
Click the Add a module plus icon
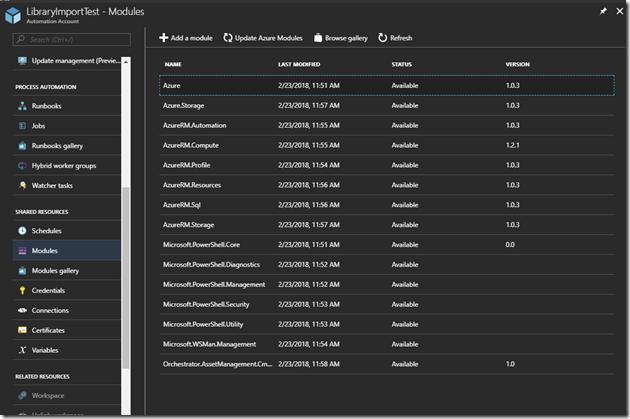(x=164, y=38)
